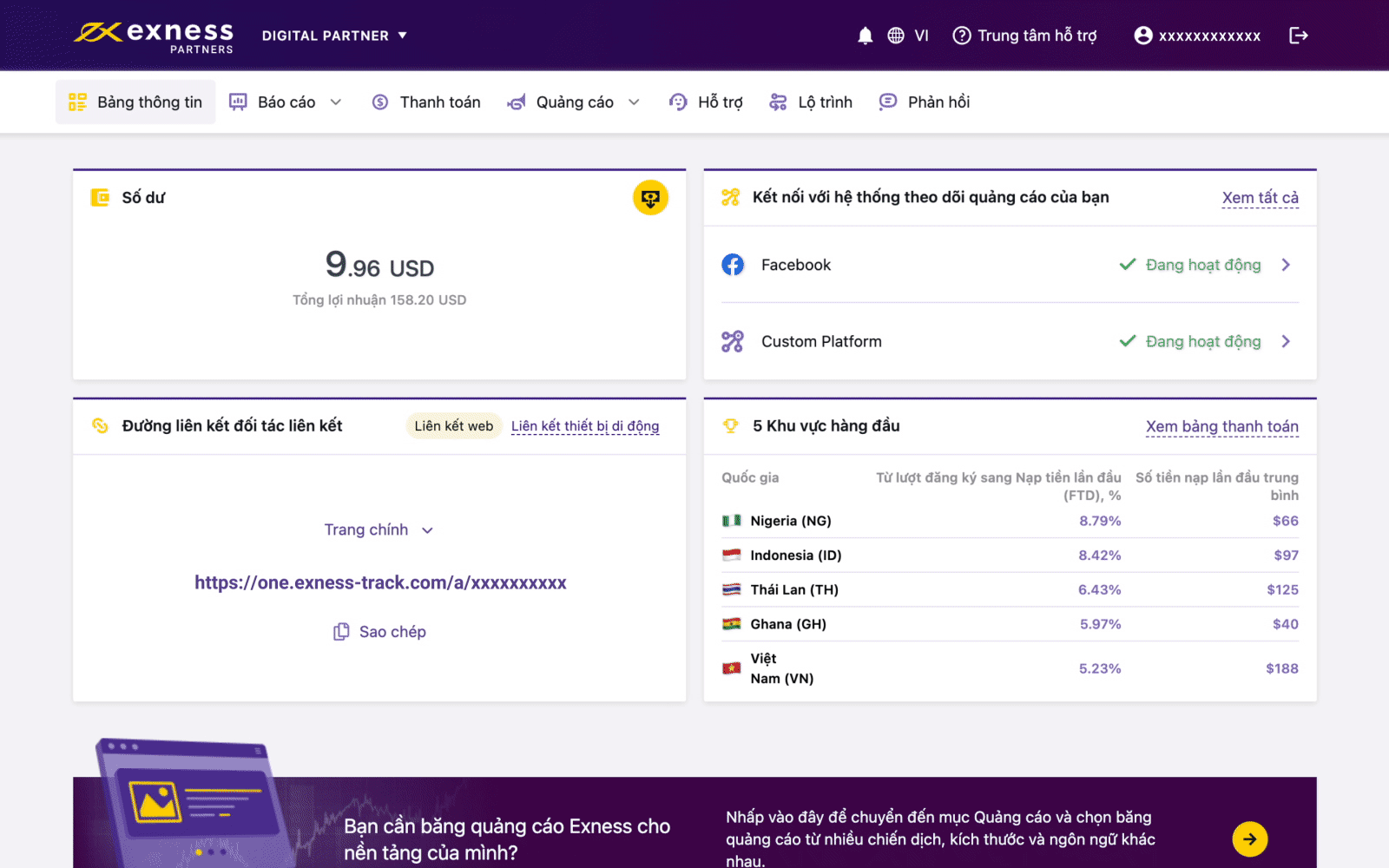Switch to Liên kết thiết bị di động
This screenshot has width=1389, height=868.
point(585,426)
